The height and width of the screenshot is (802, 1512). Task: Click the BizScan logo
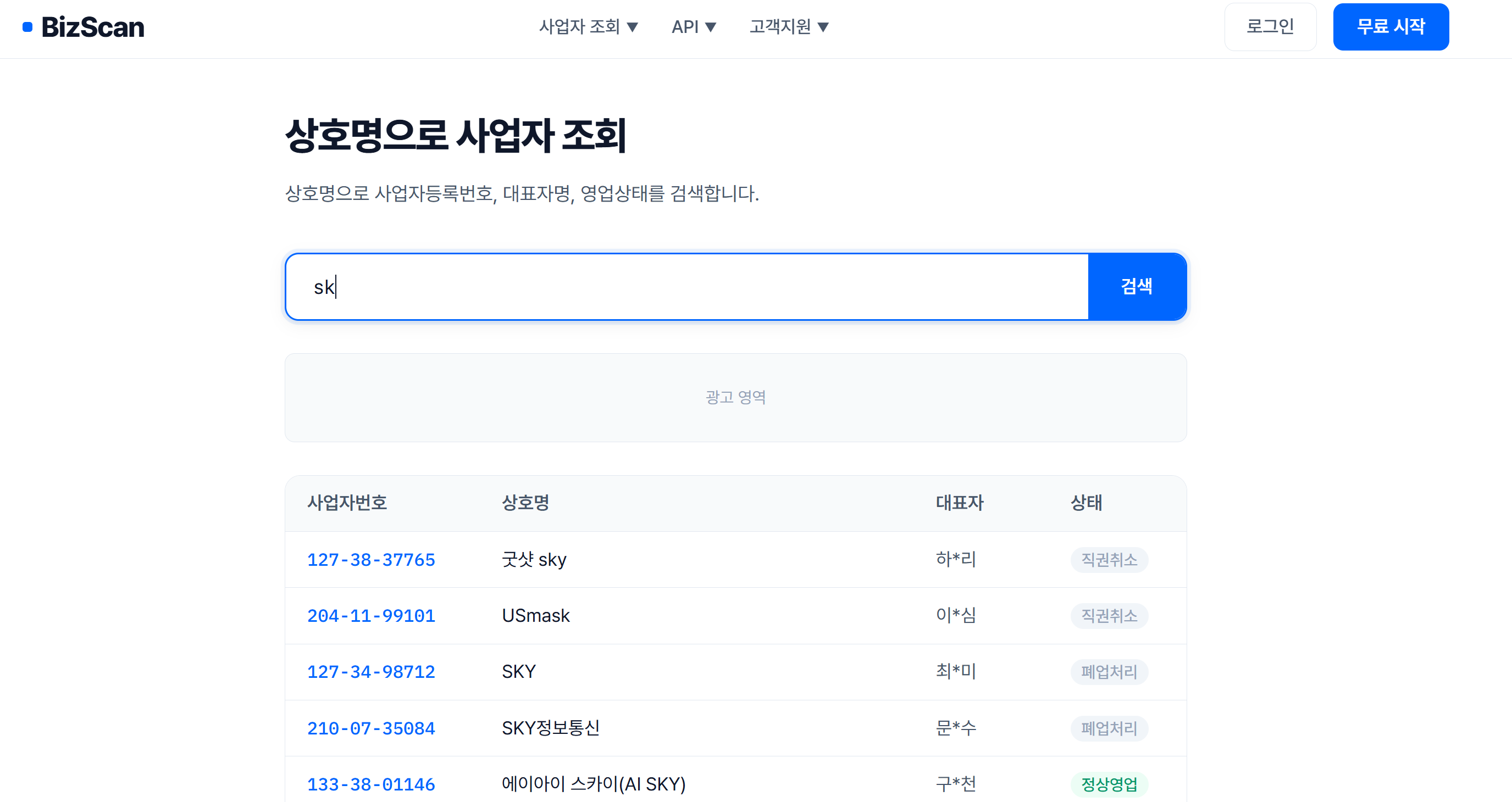pos(83,27)
